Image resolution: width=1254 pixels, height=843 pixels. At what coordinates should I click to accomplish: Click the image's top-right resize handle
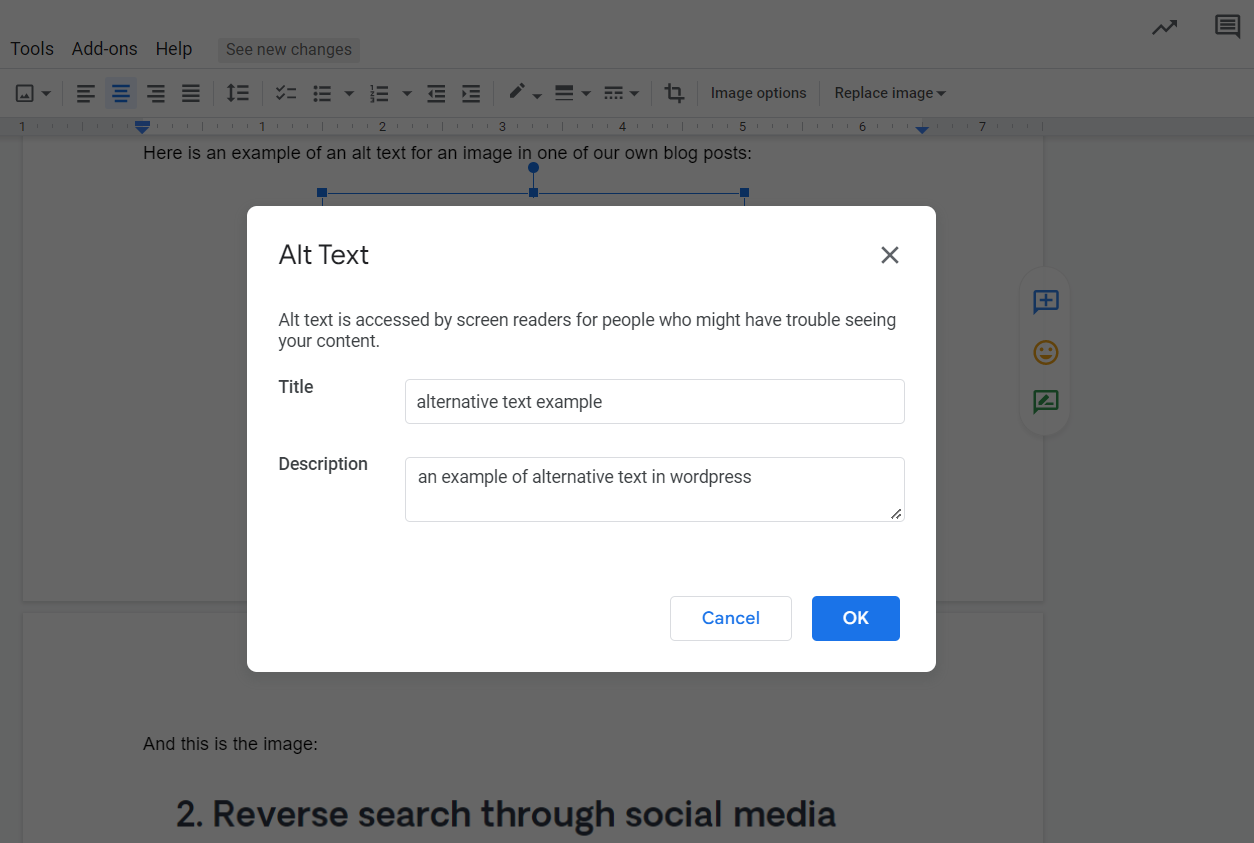(744, 192)
